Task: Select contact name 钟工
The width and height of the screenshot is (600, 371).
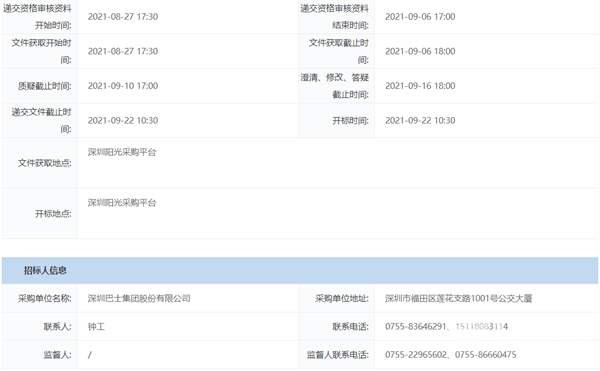Action: pos(96,327)
